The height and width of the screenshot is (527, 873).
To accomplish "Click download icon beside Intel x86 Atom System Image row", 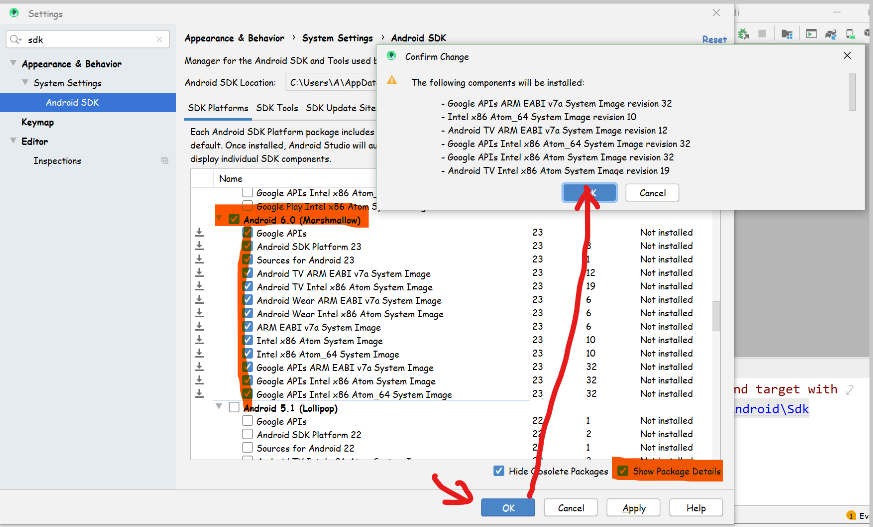I will pos(199,339).
